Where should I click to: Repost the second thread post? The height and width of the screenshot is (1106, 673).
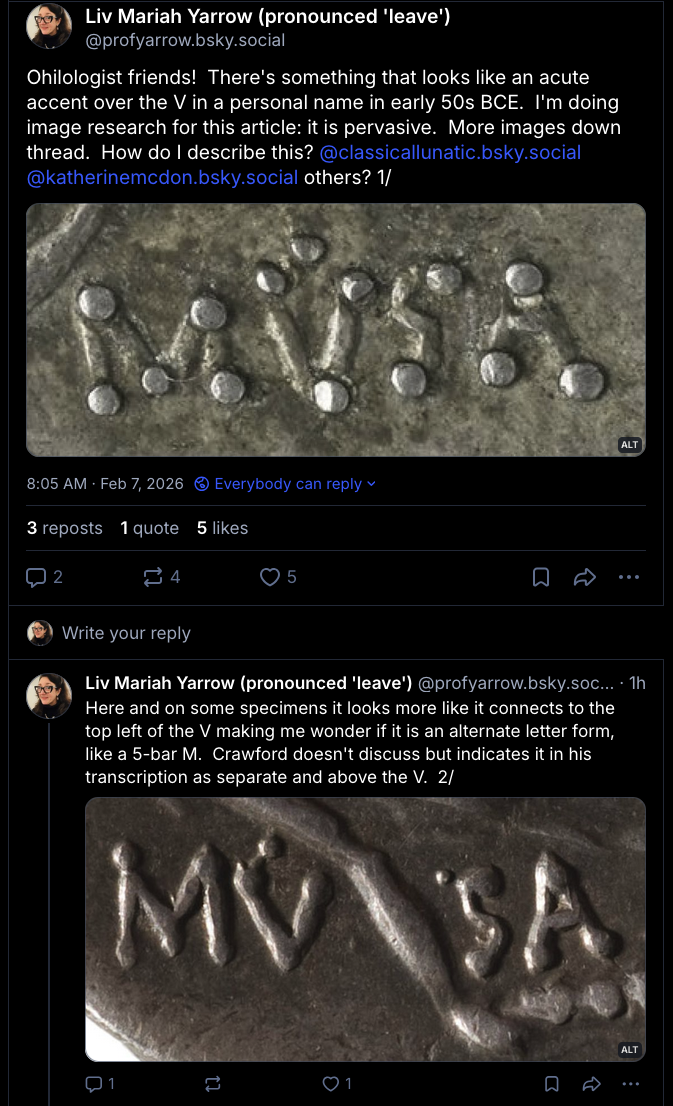(x=212, y=1084)
